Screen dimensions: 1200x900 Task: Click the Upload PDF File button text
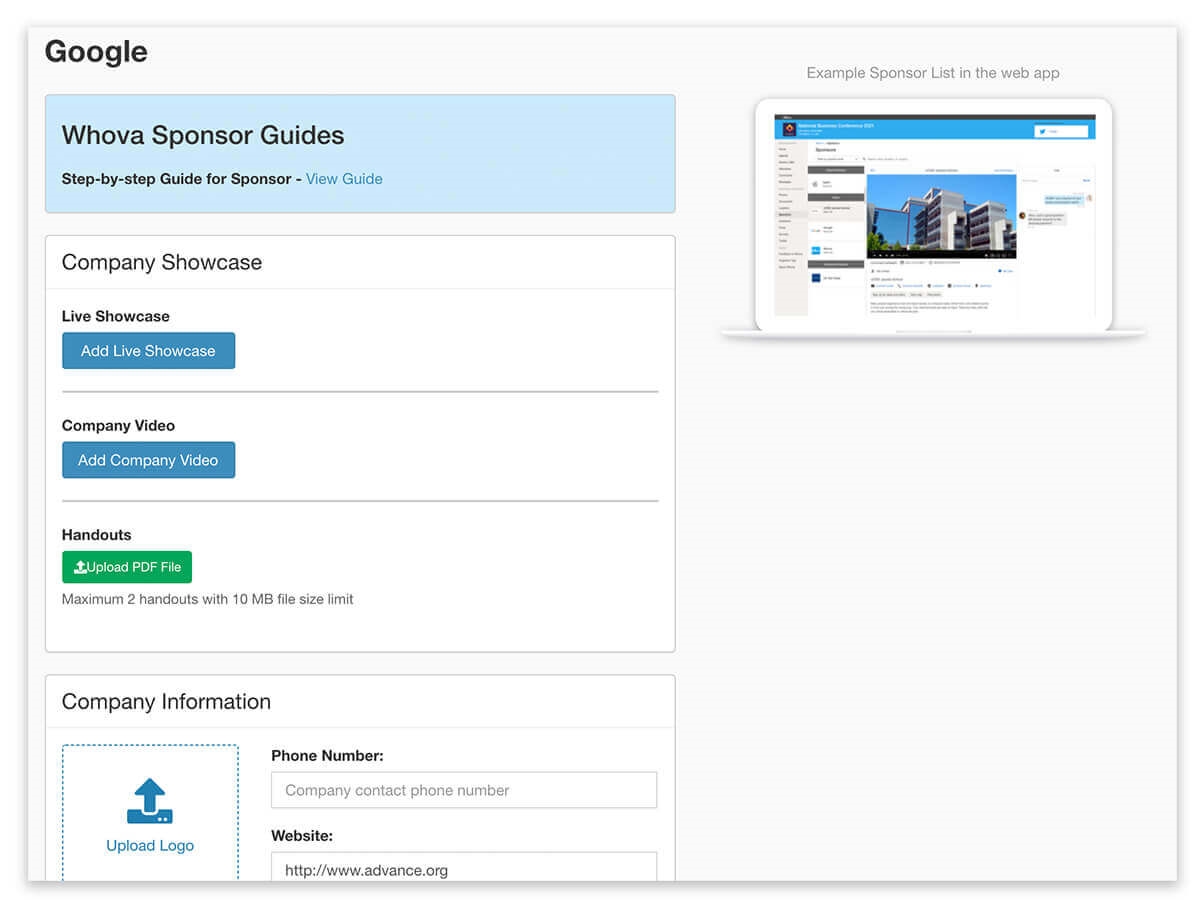pos(134,567)
